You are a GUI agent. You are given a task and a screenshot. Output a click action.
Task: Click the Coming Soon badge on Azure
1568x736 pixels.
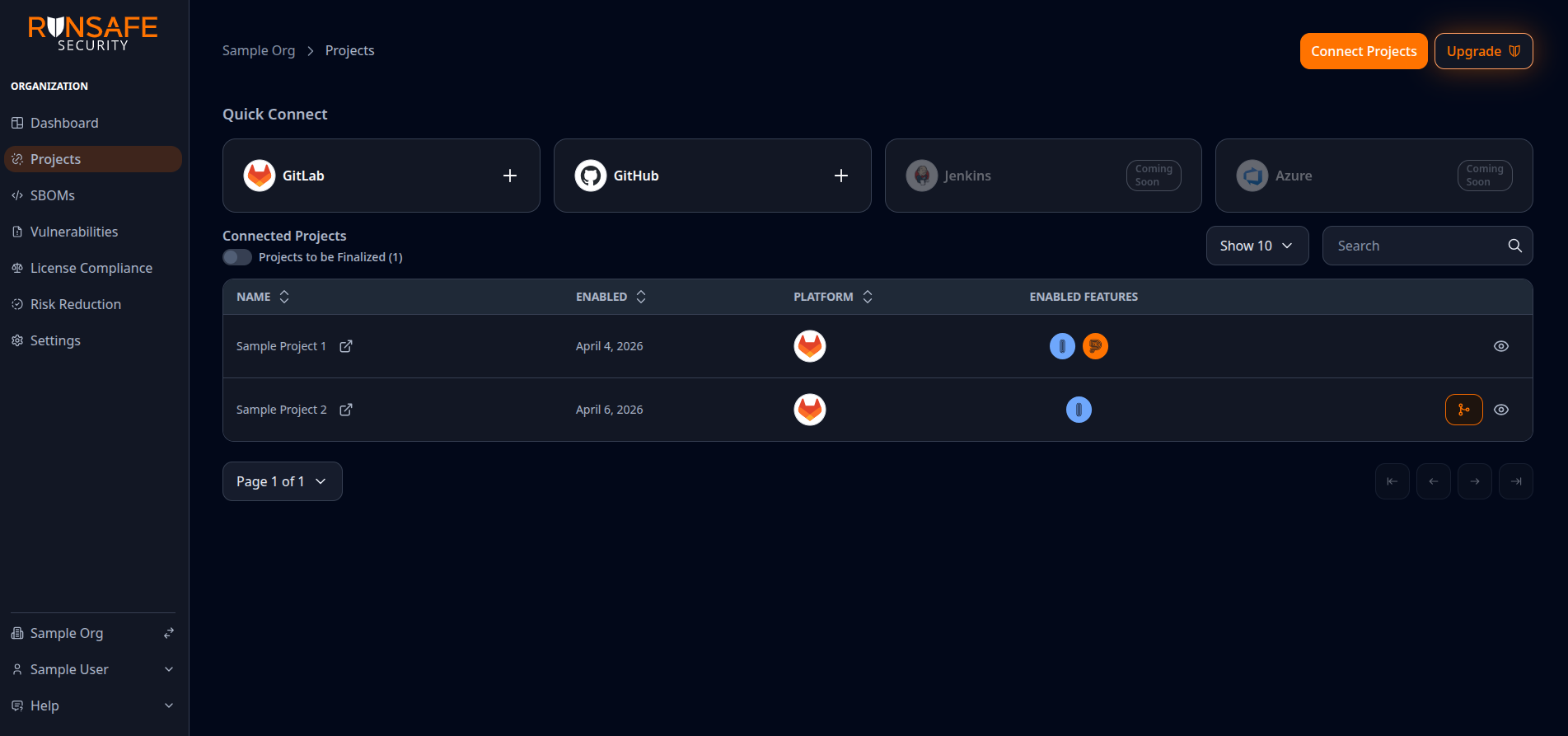click(1485, 176)
